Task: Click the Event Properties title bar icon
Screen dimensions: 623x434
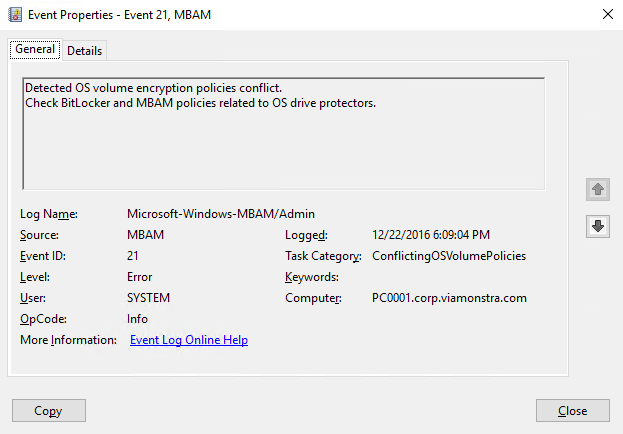Action: click(x=15, y=15)
